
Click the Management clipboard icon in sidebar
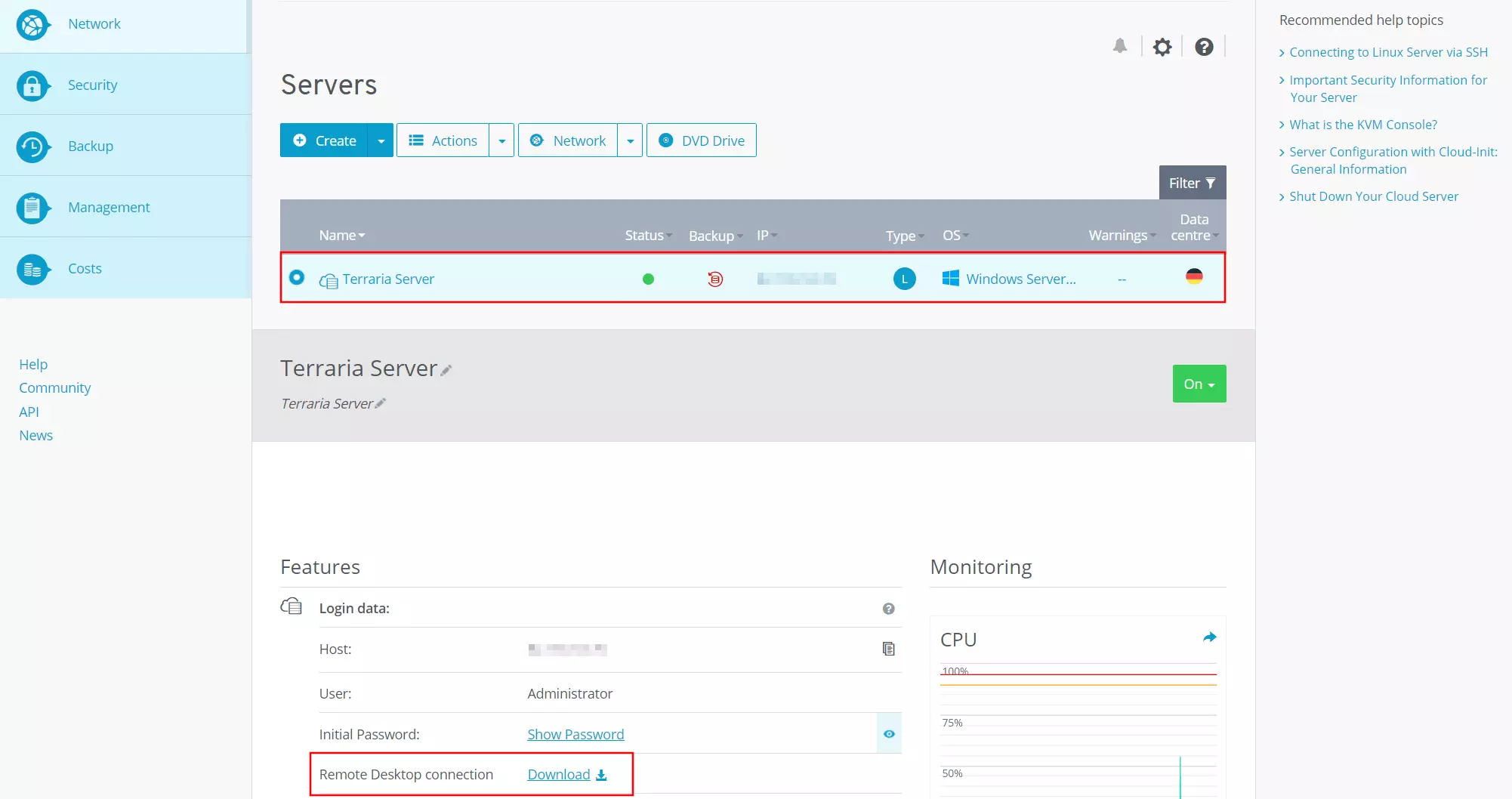32,208
